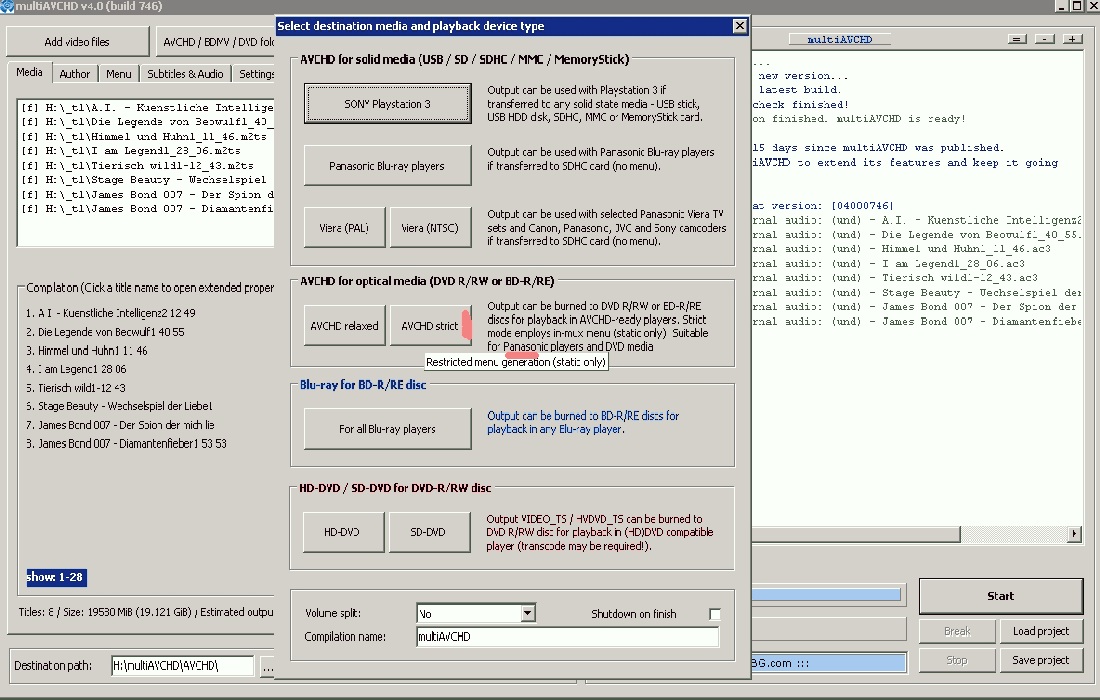1100x700 pixels.
Task: Pick the Viera (PAL) option
Action: tap(345, 228)
